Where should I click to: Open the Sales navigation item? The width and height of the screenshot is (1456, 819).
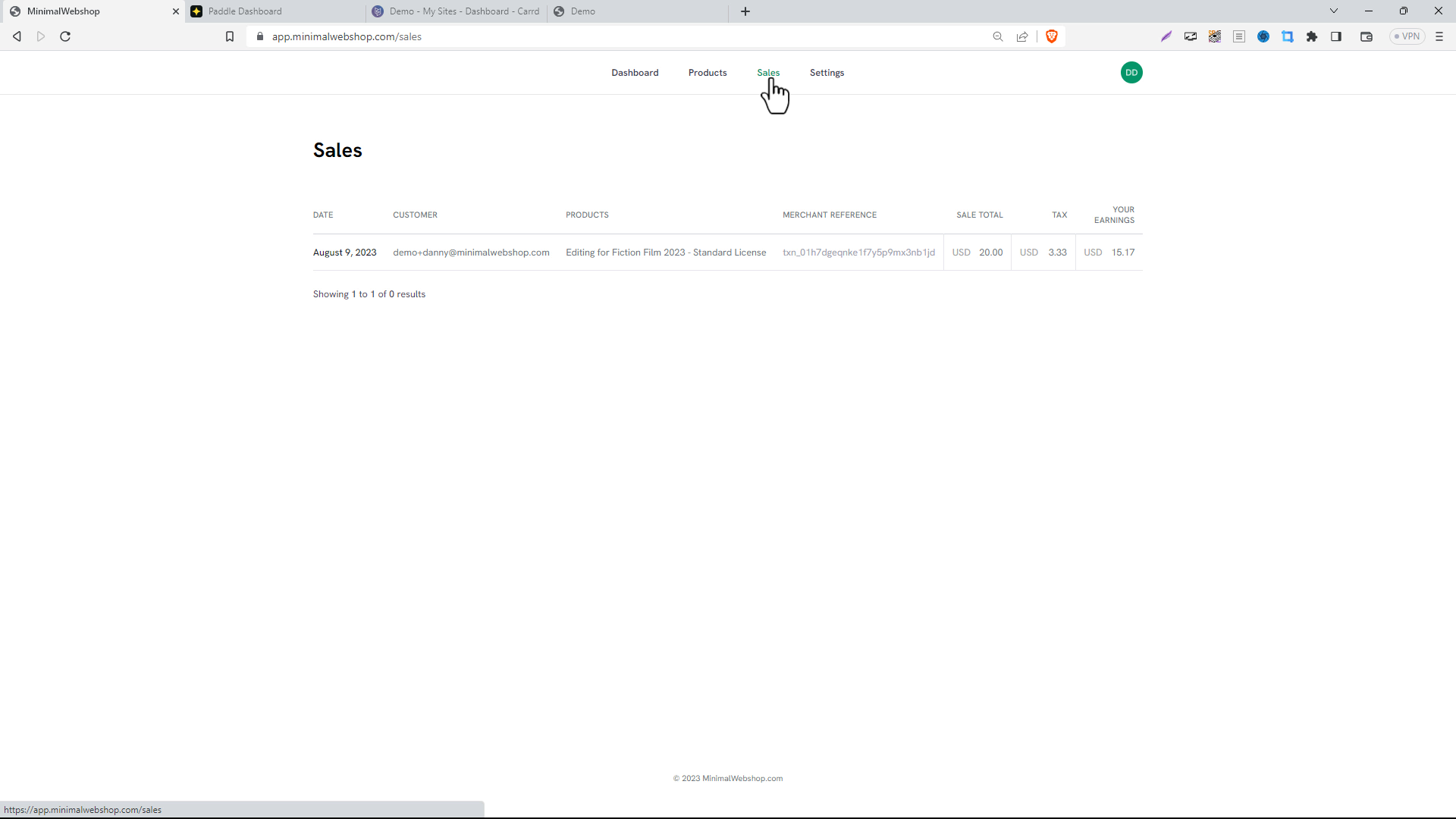[768, 73]
